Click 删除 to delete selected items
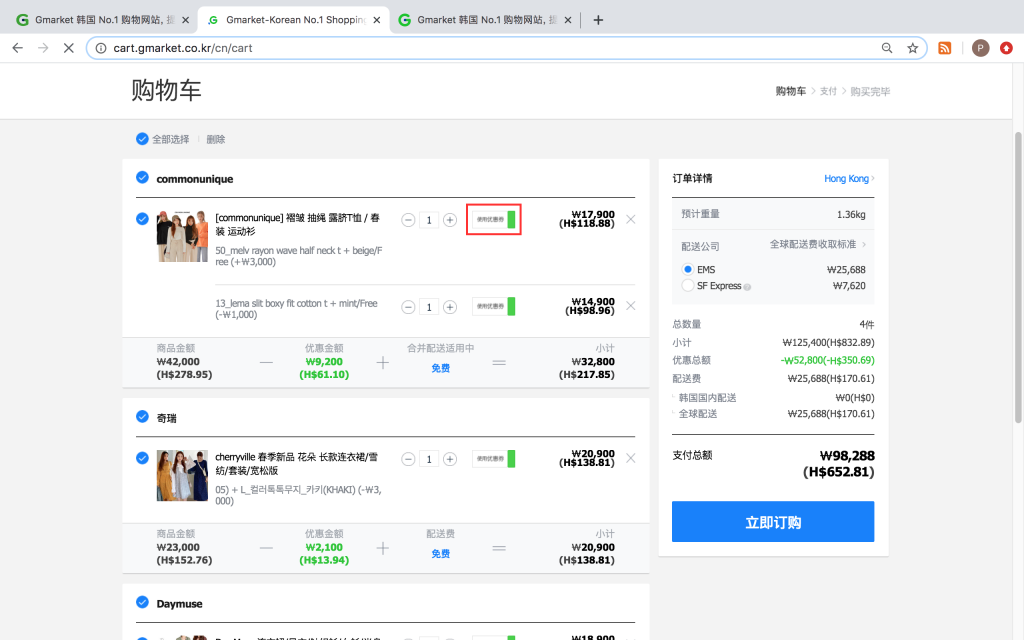Image resolution: width=1024 pixels, height=640 pixels. click(x=216, y=139)
